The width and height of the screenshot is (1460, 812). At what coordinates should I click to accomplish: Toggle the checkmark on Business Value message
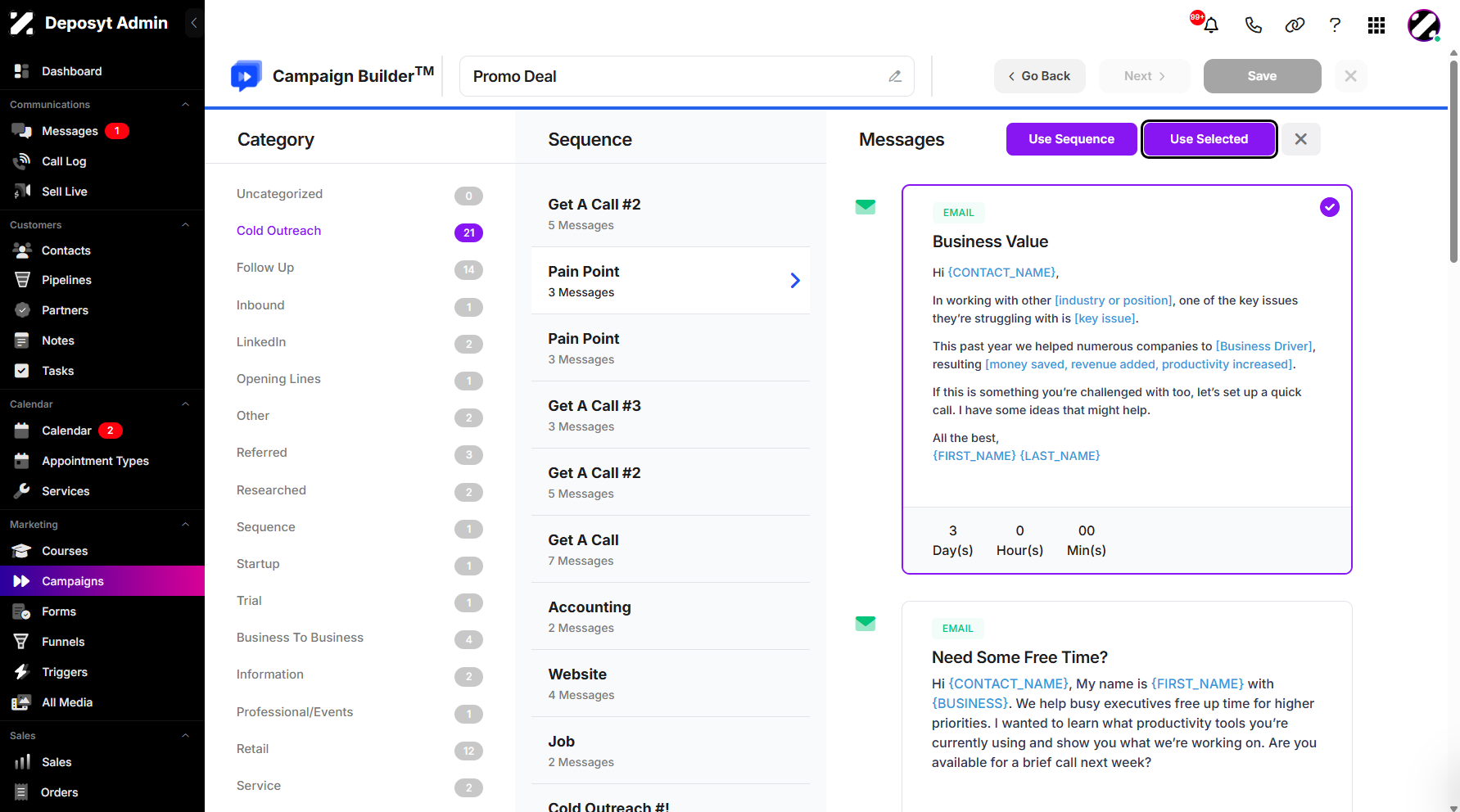[1330, 207]
